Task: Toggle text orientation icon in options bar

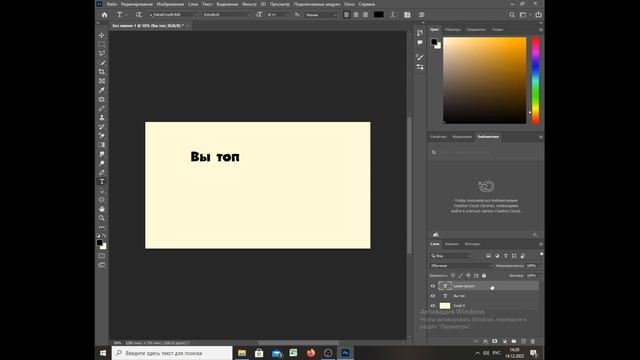Action: pos(139,15)
